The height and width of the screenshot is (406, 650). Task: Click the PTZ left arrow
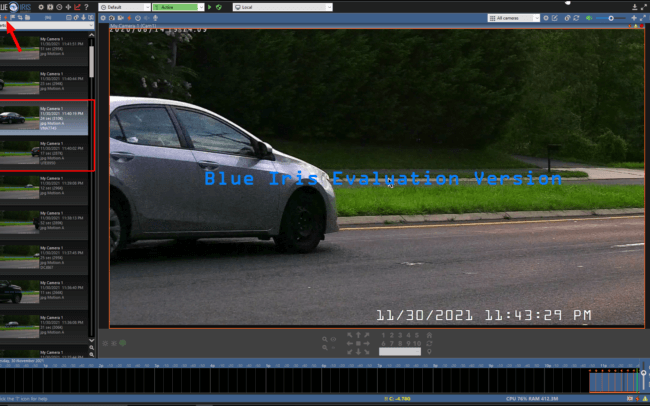[350, 343]
